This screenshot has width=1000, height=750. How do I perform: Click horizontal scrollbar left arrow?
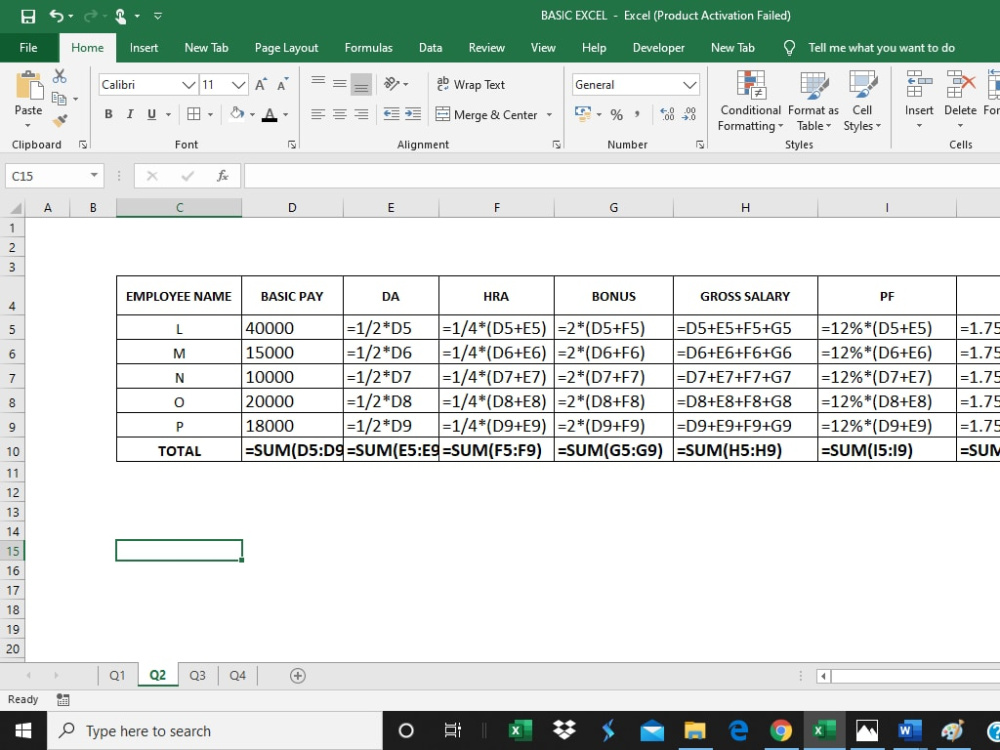coord(823,676)
